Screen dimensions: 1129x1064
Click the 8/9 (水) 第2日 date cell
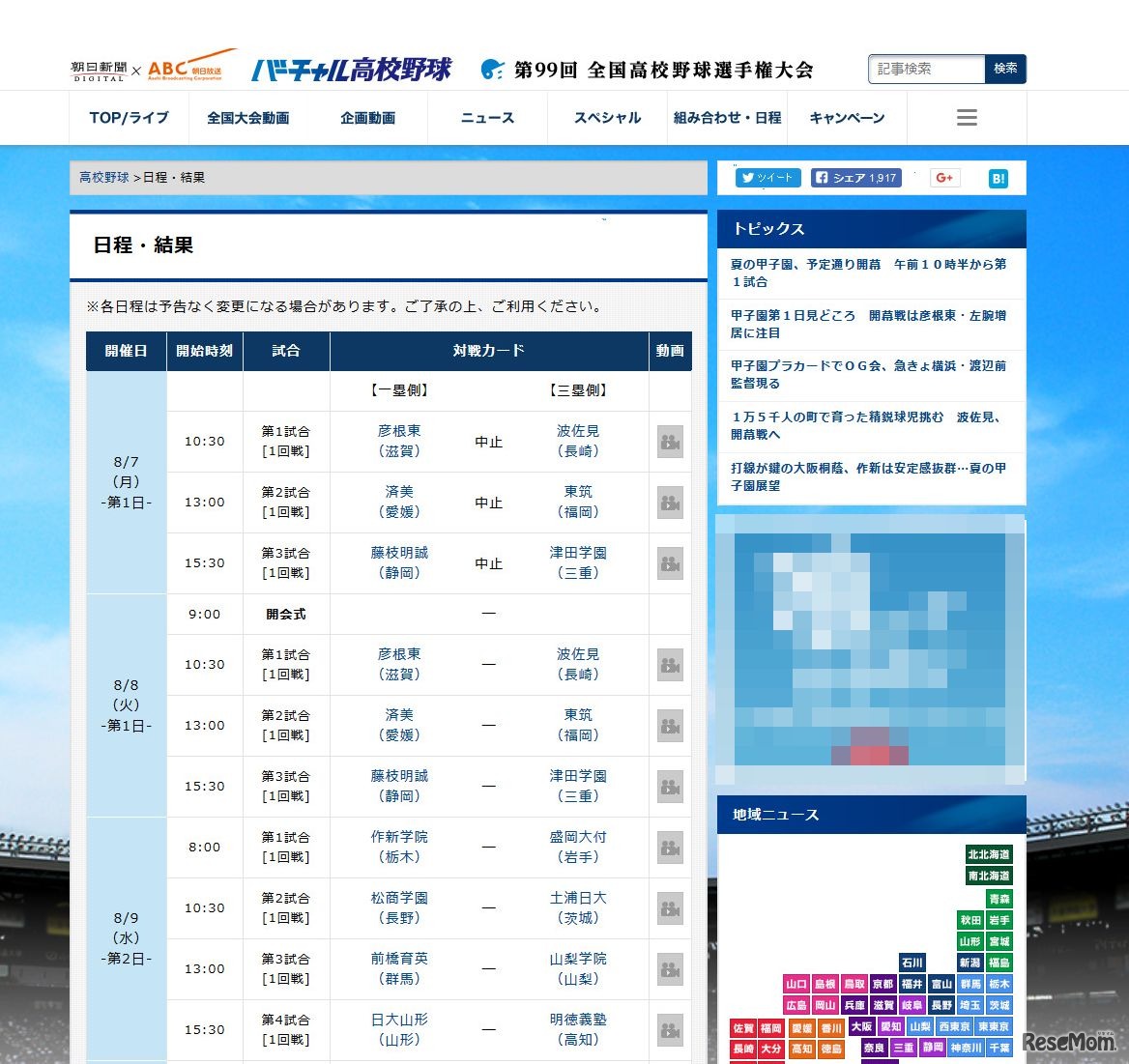tap(126, 938)
